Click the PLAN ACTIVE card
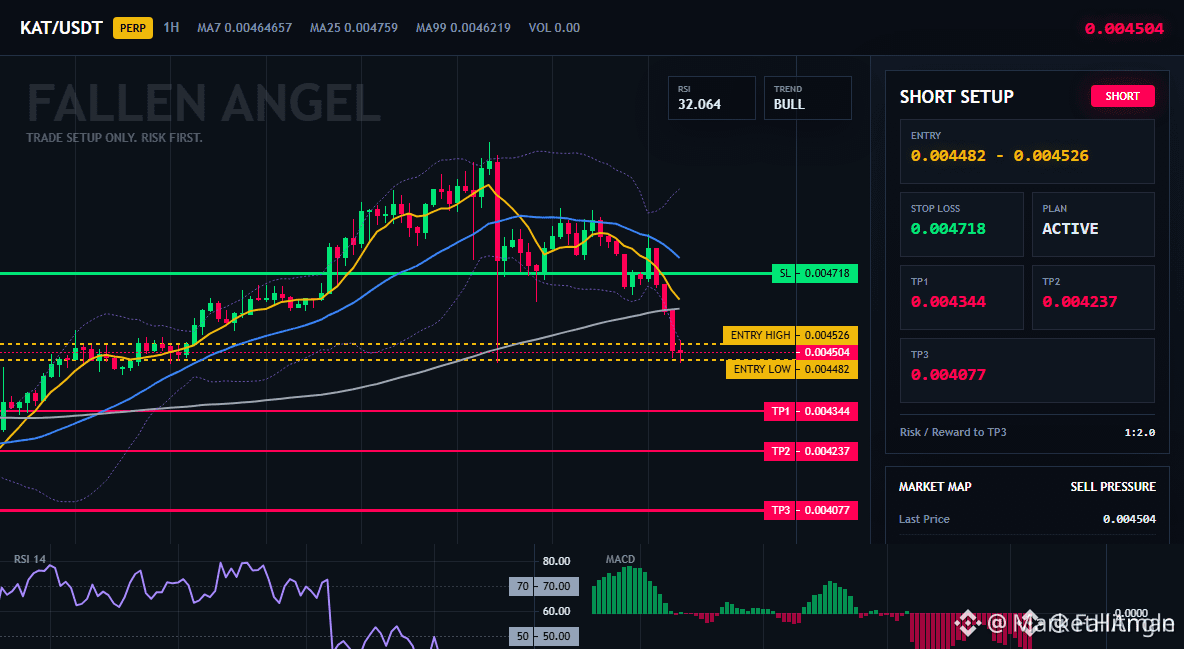Viewport: 1184px width, 649px height. [1093, 224]
